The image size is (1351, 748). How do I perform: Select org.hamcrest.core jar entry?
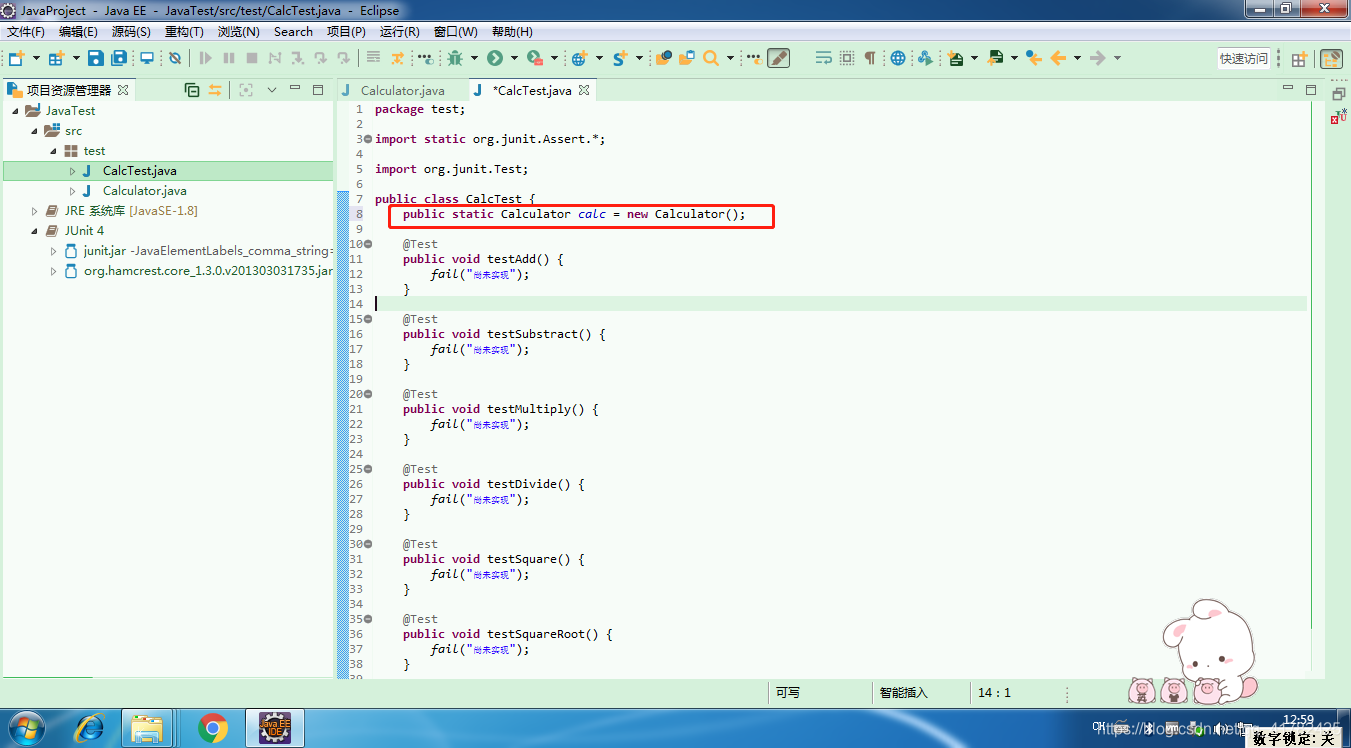click(208, 271)
